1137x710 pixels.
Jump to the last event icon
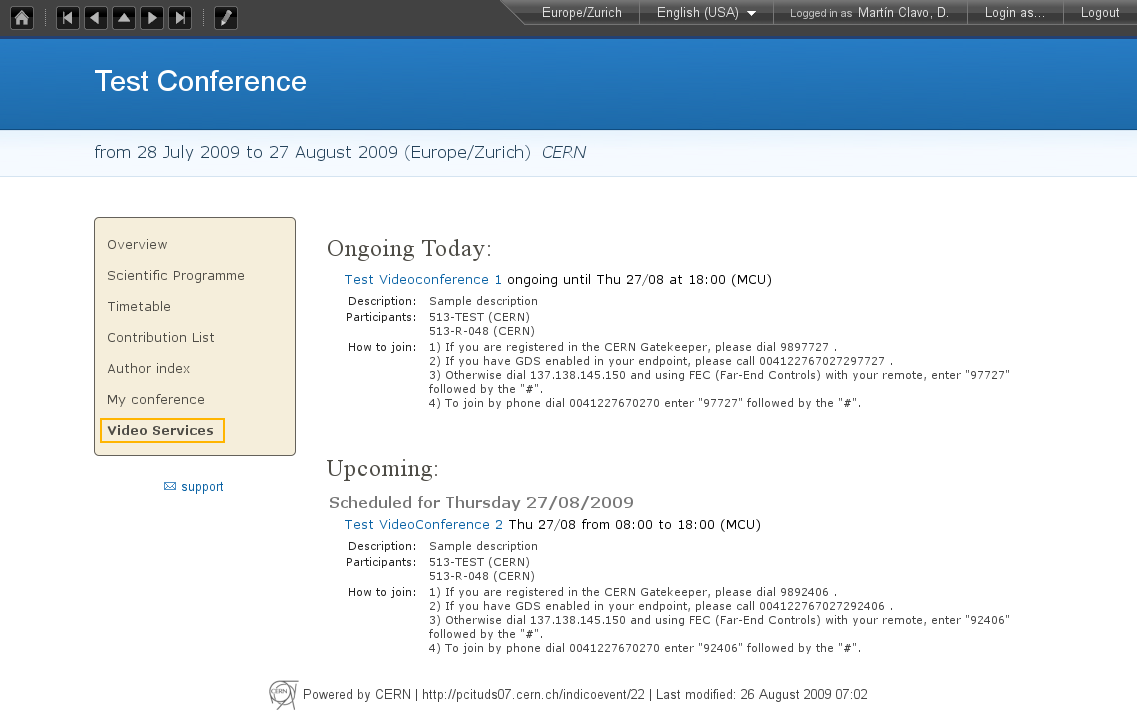180,18
